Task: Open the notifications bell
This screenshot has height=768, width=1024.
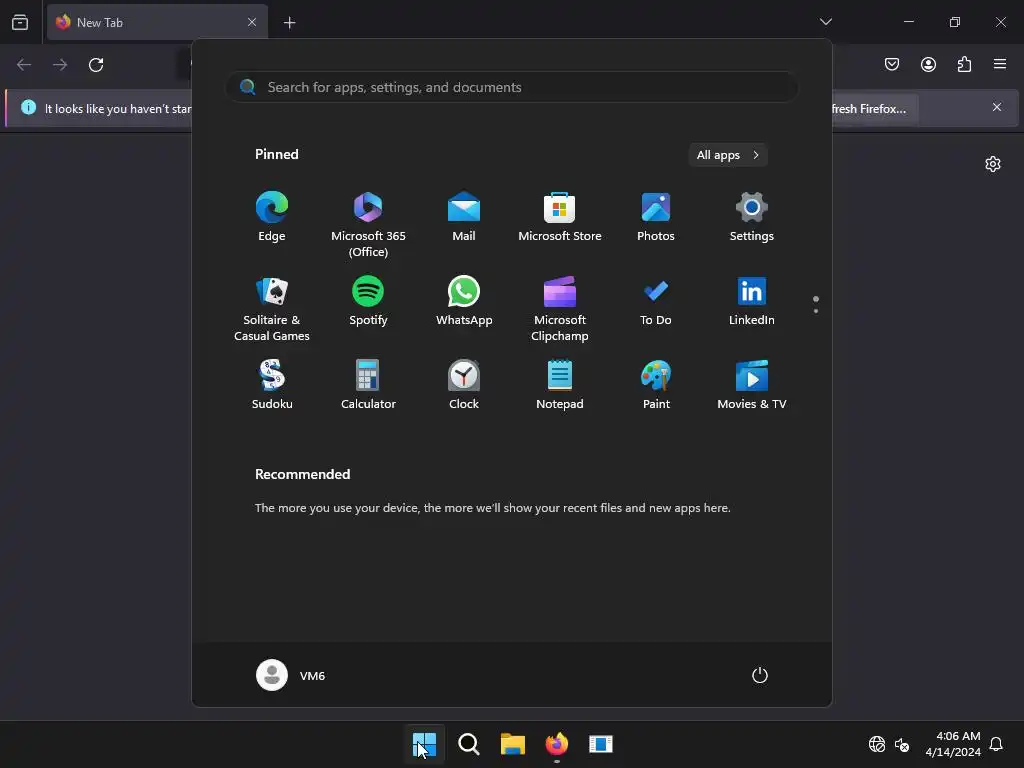Action: 996,744
